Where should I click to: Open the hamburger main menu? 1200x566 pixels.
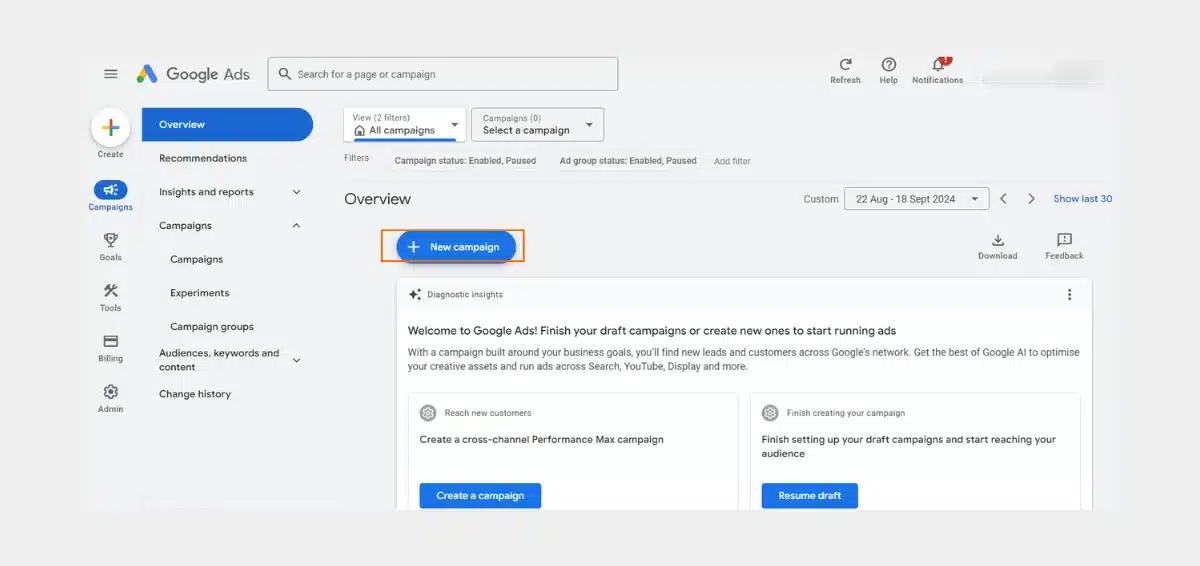(111, 74)
